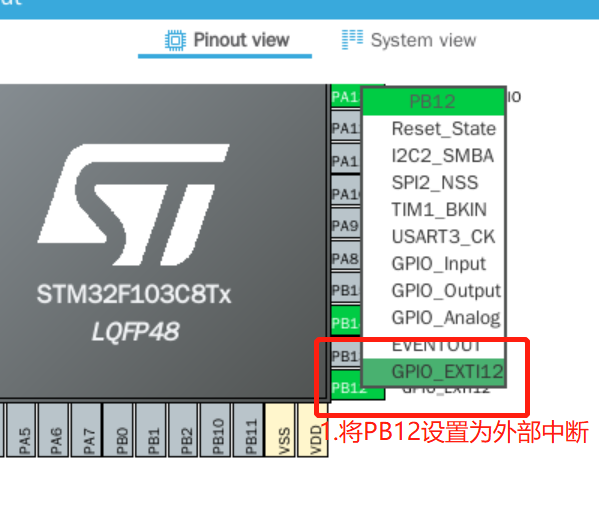Image resolution: width=599 pixels, height=508 pixels.
Task: Switch to the System view tab
Action: (x=409, y=40)
